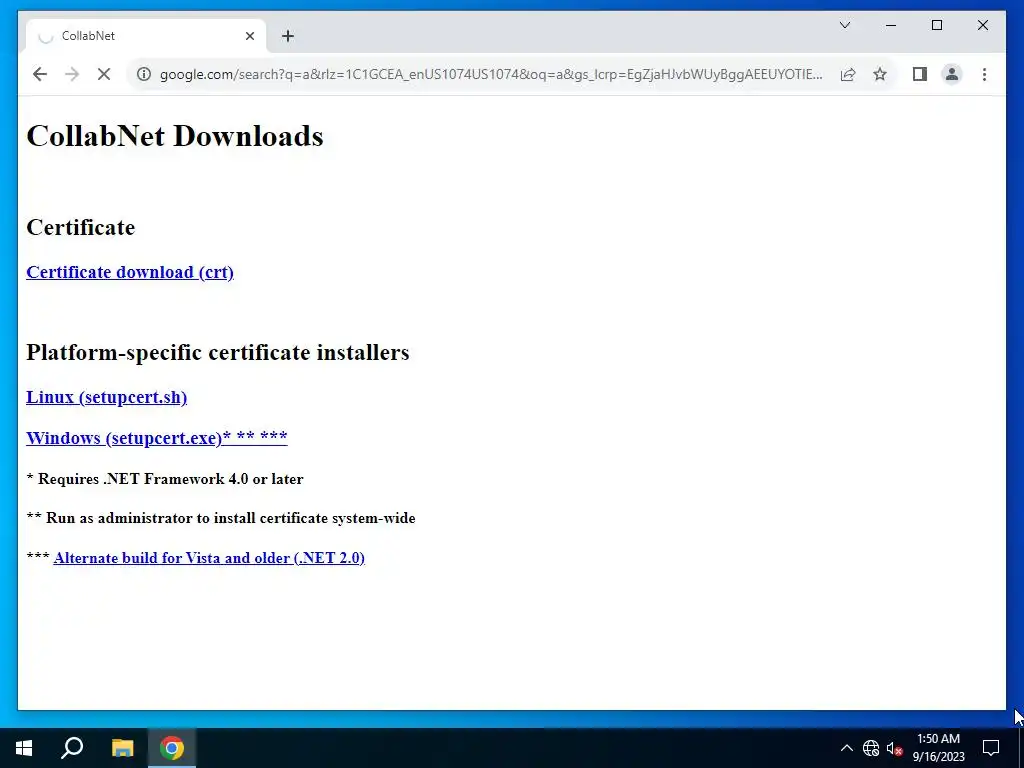This screenshot has width=1024, height=768.
Task: Open the notification center icon
Action: point(991,748)
